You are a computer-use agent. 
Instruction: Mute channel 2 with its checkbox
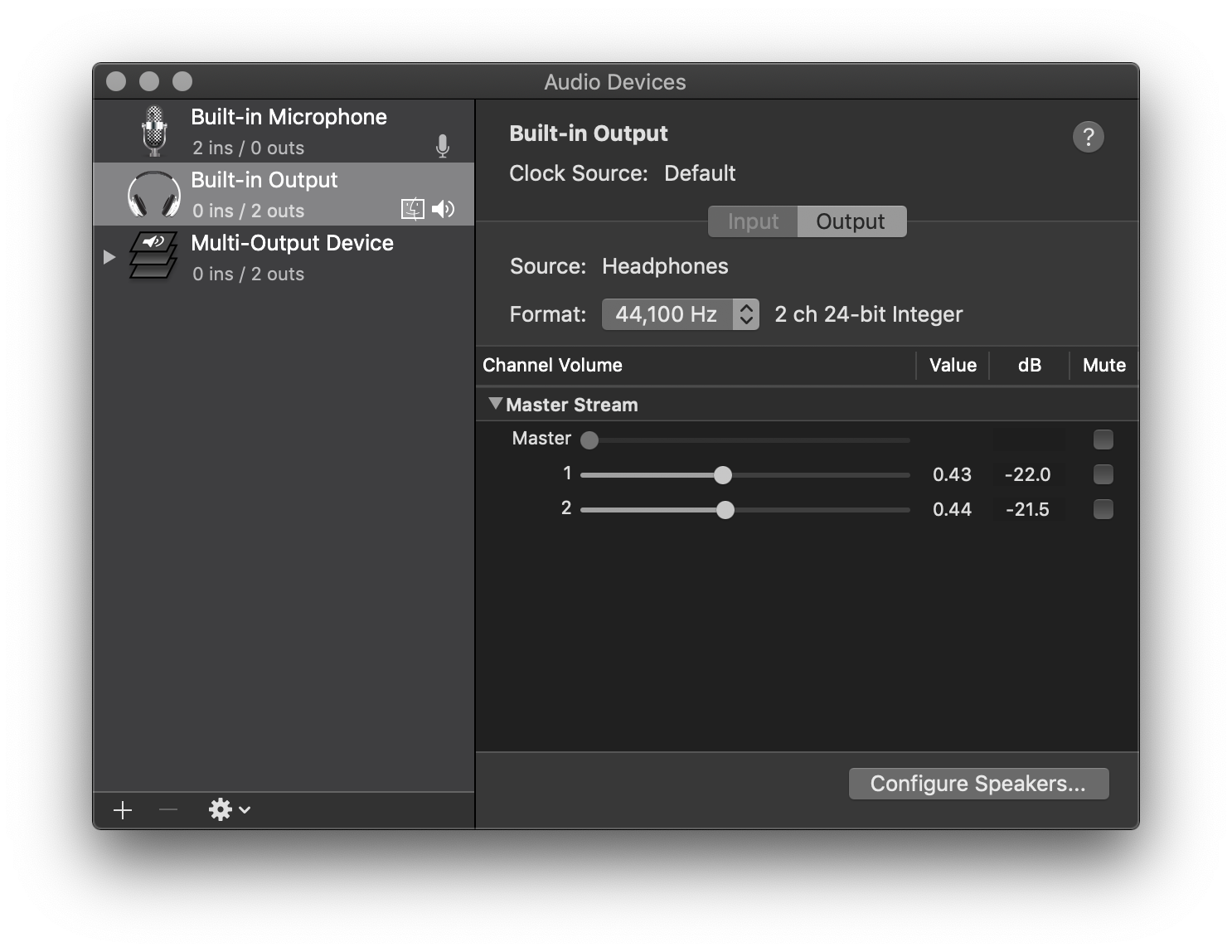[1103, 509]
